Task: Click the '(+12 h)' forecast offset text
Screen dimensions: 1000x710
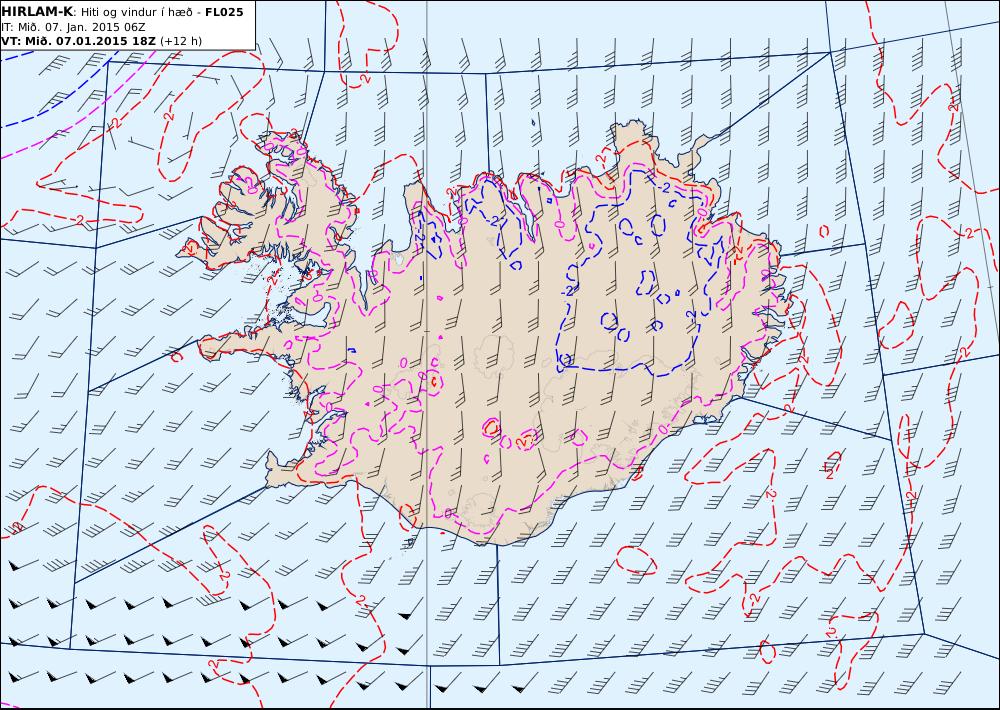Action: tap(180, 41)
